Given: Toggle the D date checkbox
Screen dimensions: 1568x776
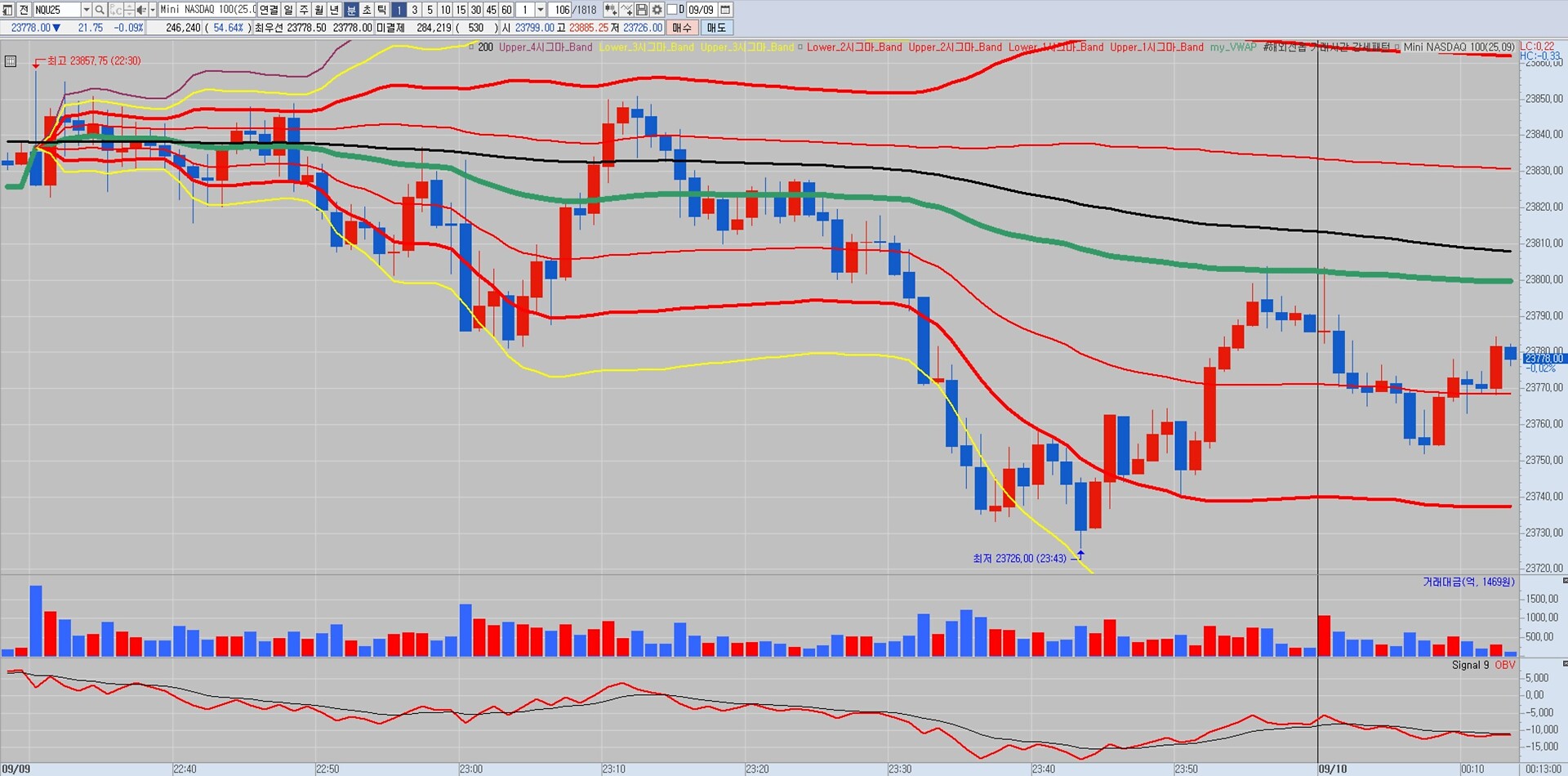Looking at the screenshot, I should click(672, 10).
